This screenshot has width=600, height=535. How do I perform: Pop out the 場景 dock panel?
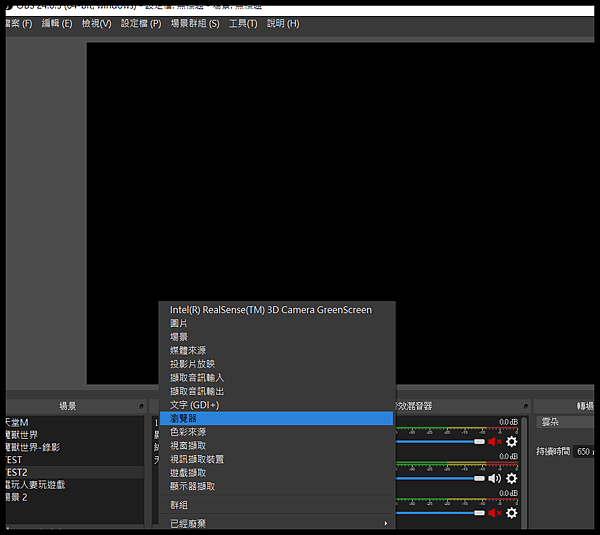141,406
